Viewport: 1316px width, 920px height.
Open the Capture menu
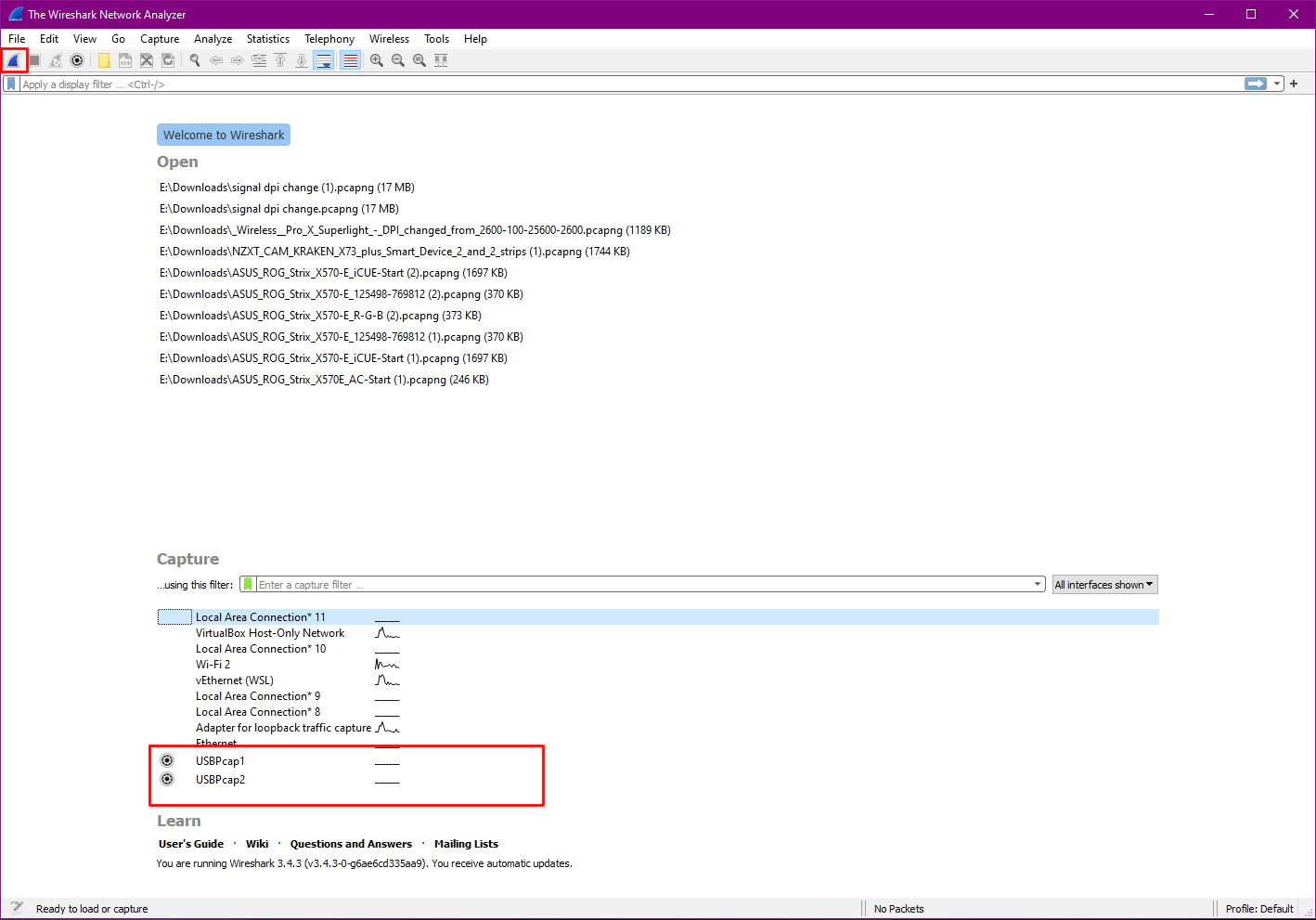coord(160,39)
